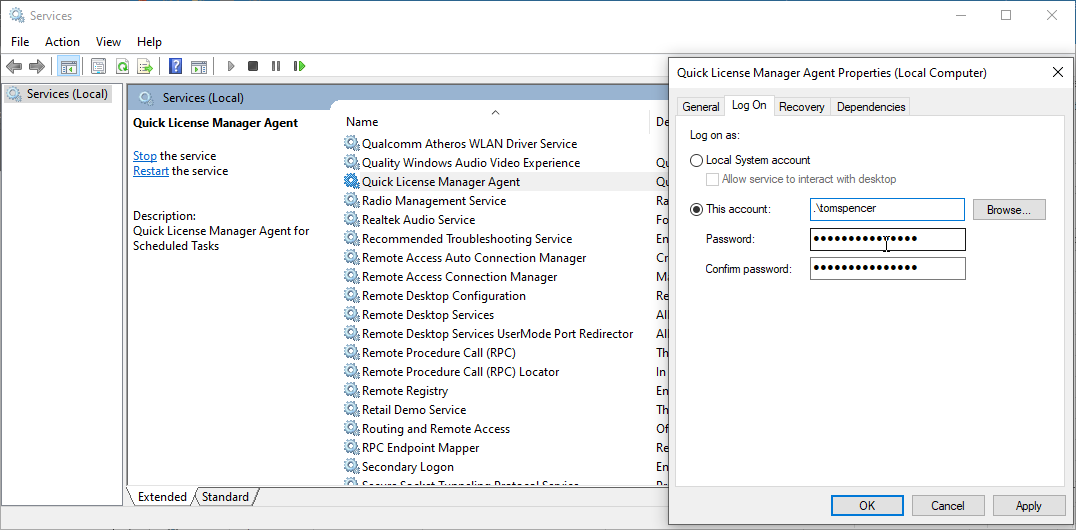Image resolution: width=1076 pixels, height=530 pixels.
Task: Switch to the Log On tab
Action: click(749, 105)
